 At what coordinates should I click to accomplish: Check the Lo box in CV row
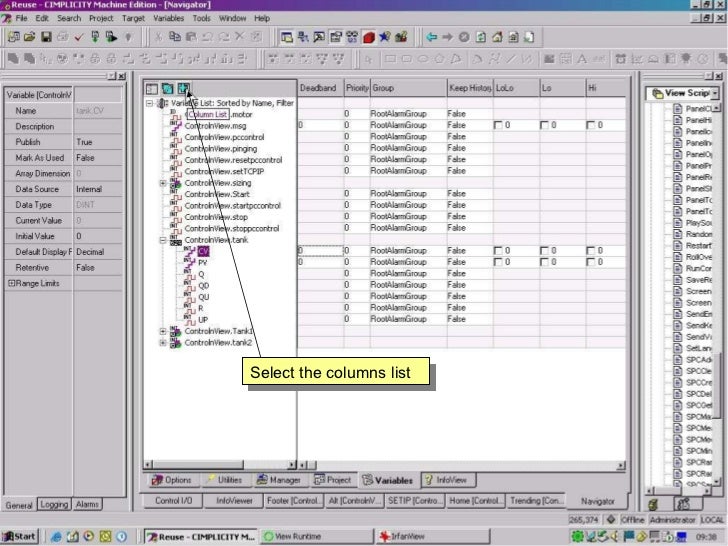pyautogui.click(x=545, y=251)
